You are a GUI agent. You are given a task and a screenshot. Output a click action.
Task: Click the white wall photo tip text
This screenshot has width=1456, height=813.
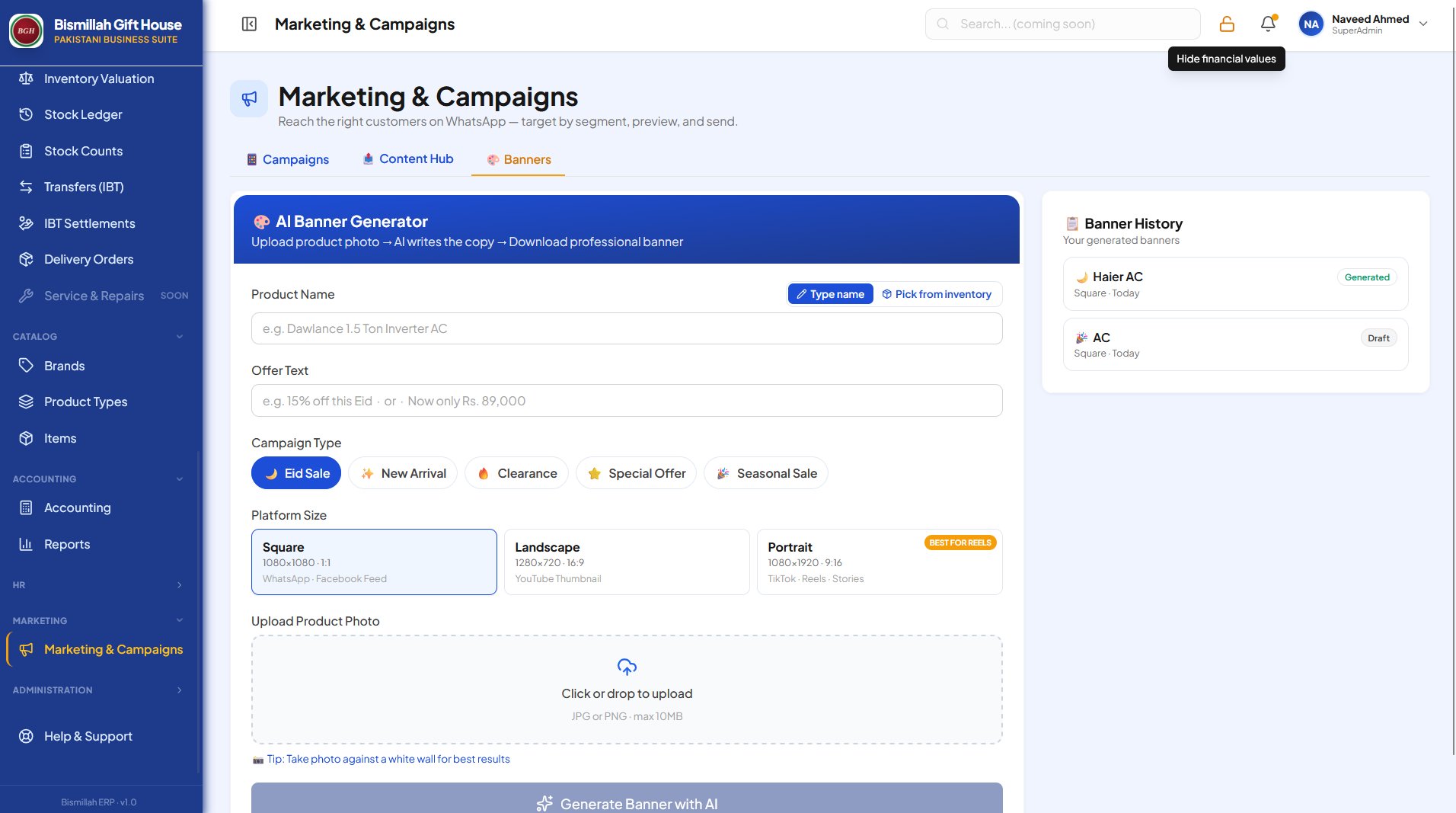388,759
